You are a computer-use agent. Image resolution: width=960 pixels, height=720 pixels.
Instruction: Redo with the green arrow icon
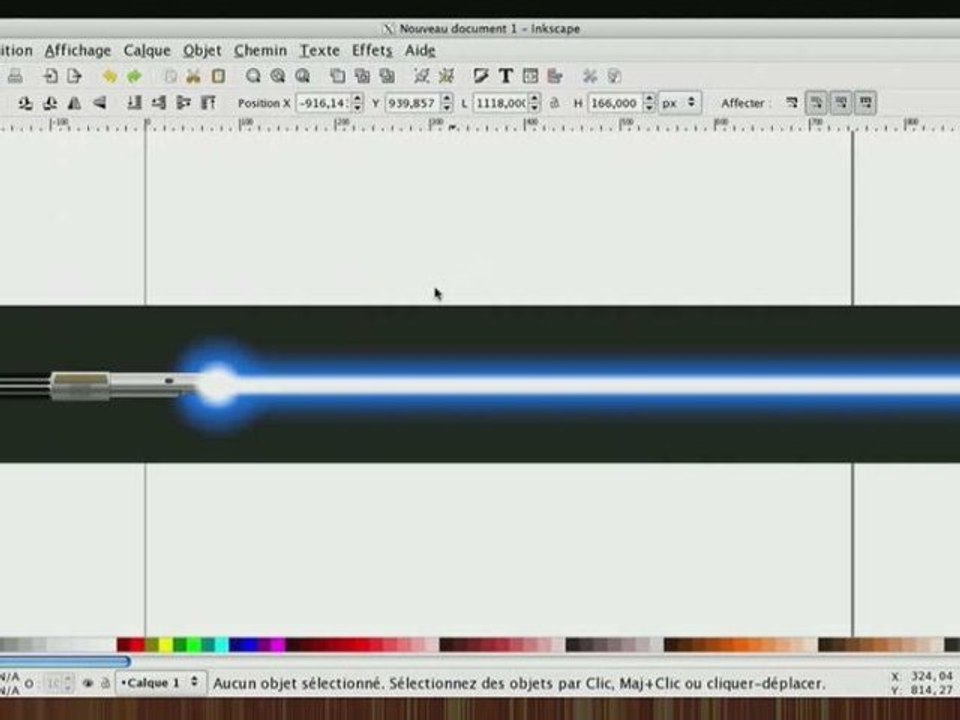(133, 76)
